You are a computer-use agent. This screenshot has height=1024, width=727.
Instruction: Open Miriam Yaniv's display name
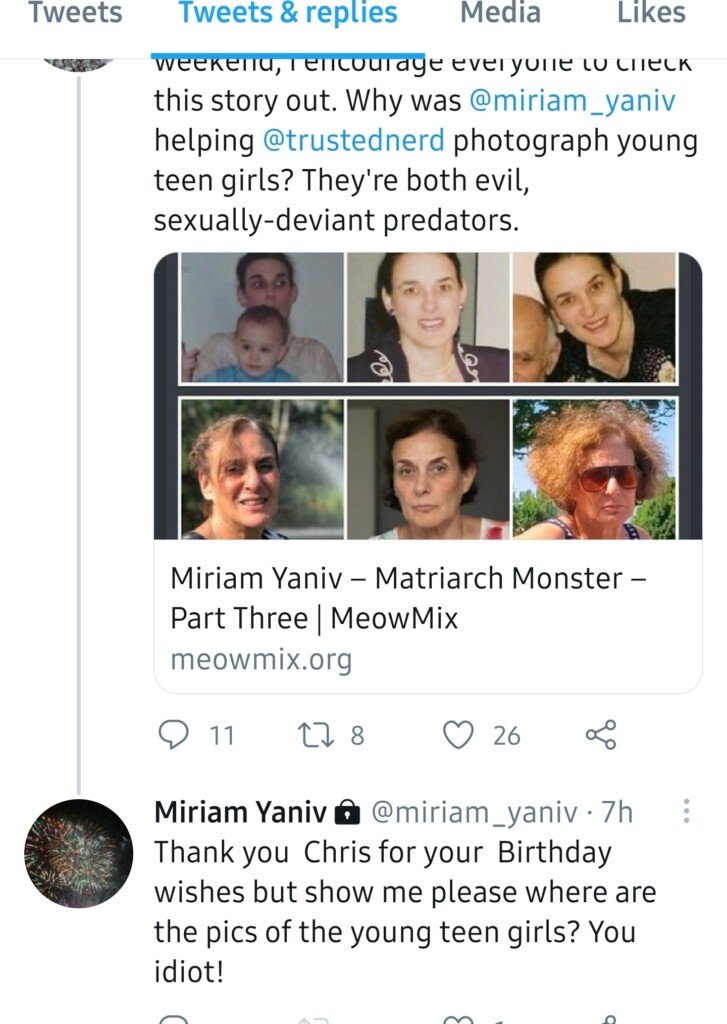(240, 812)
